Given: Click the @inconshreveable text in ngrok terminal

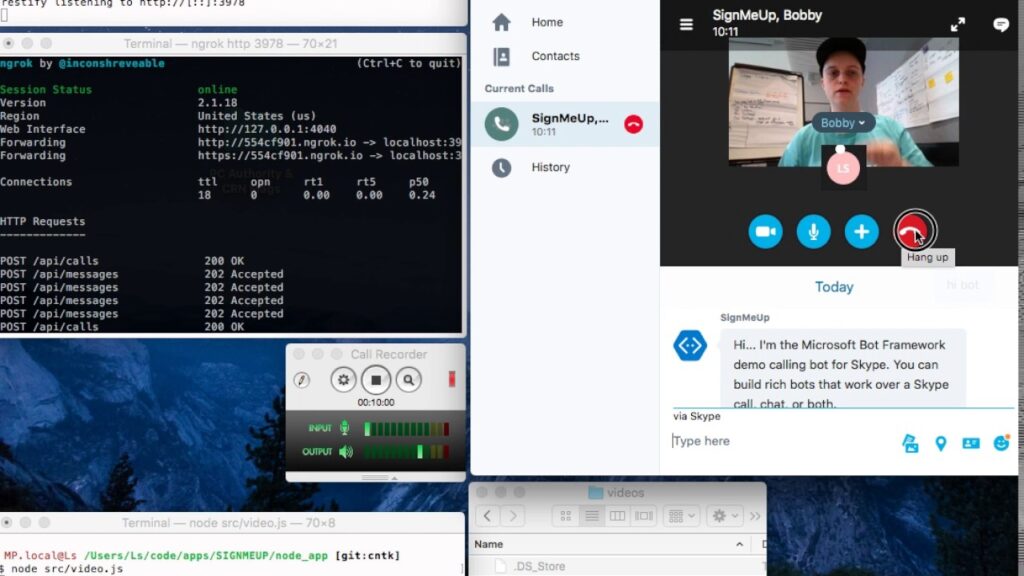Looking at the screenshot, I should tap(112, 63).
